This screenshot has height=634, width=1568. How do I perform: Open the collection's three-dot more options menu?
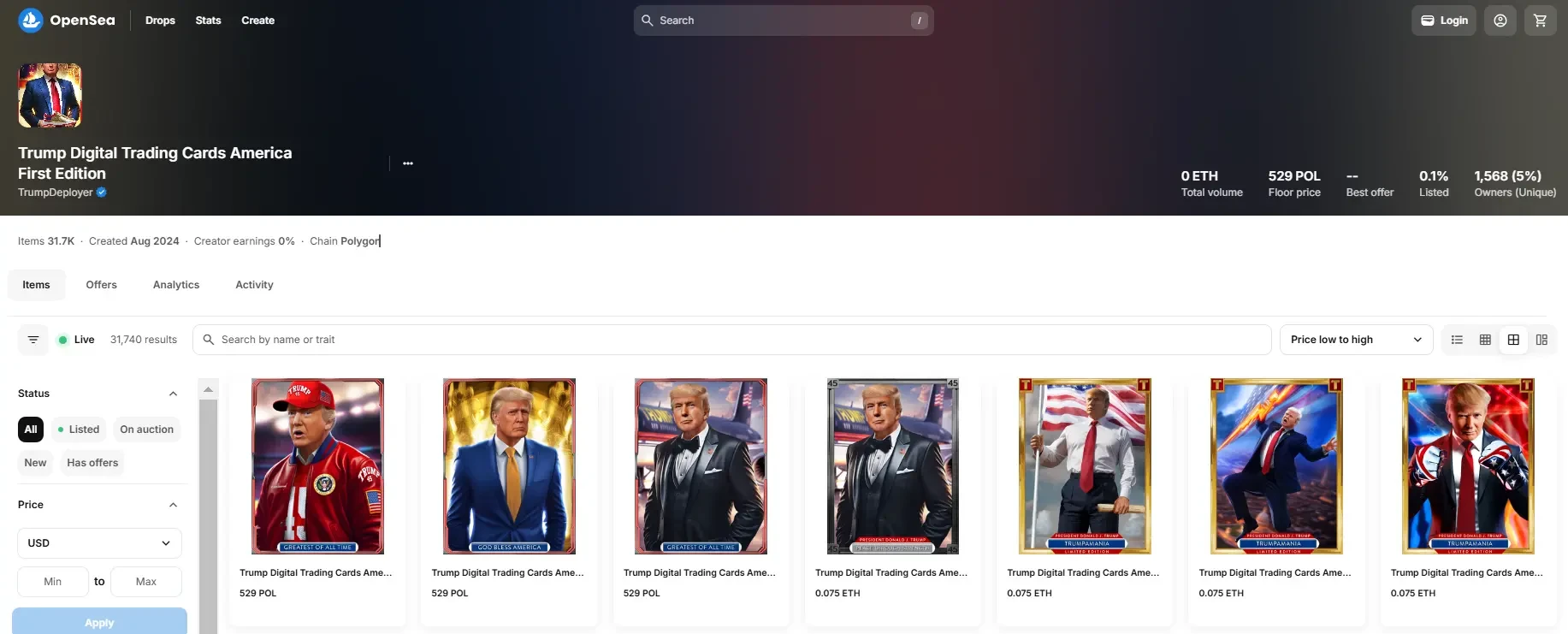click(408, 163)
